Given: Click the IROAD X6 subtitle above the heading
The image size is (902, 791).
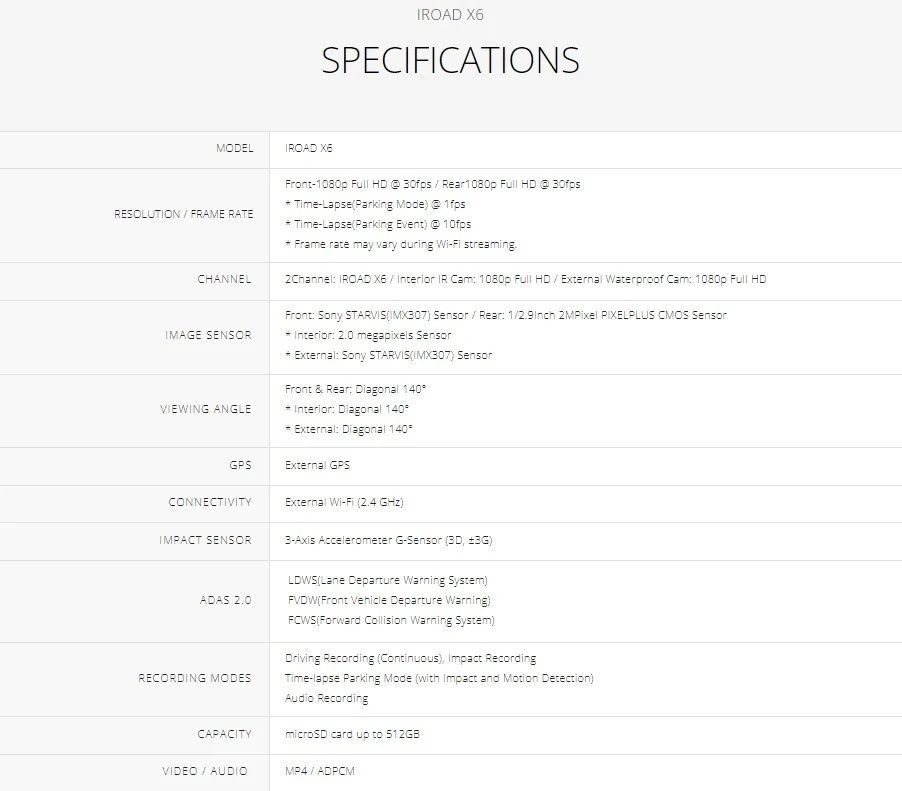Looking at the screenshot, I should click(x=450, y=15).
